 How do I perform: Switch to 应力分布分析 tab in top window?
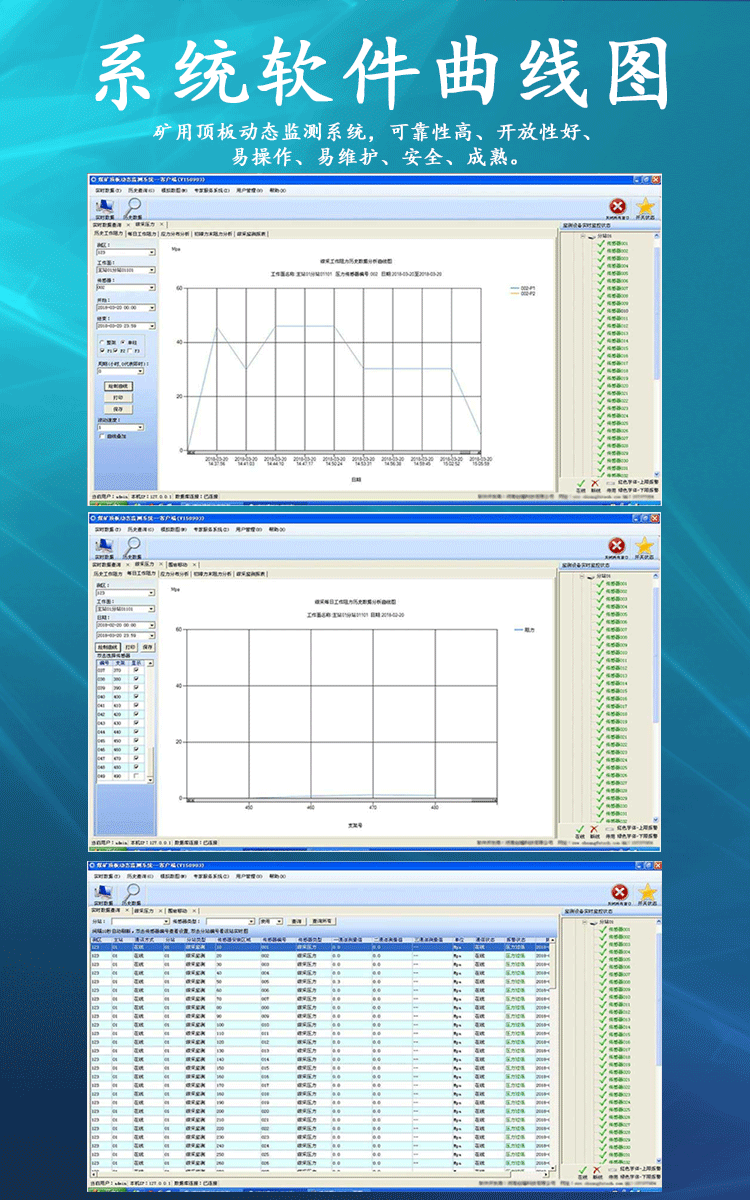[x=174, y=234]
